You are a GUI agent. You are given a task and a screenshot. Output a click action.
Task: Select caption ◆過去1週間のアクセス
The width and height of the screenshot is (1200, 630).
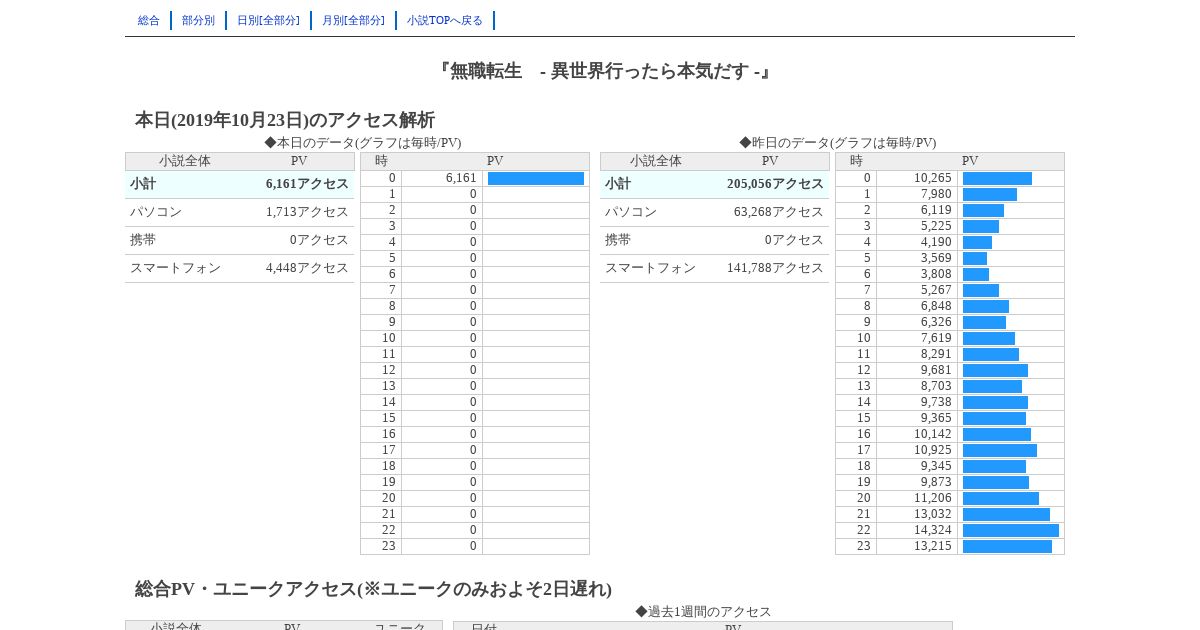pos(703,612)
